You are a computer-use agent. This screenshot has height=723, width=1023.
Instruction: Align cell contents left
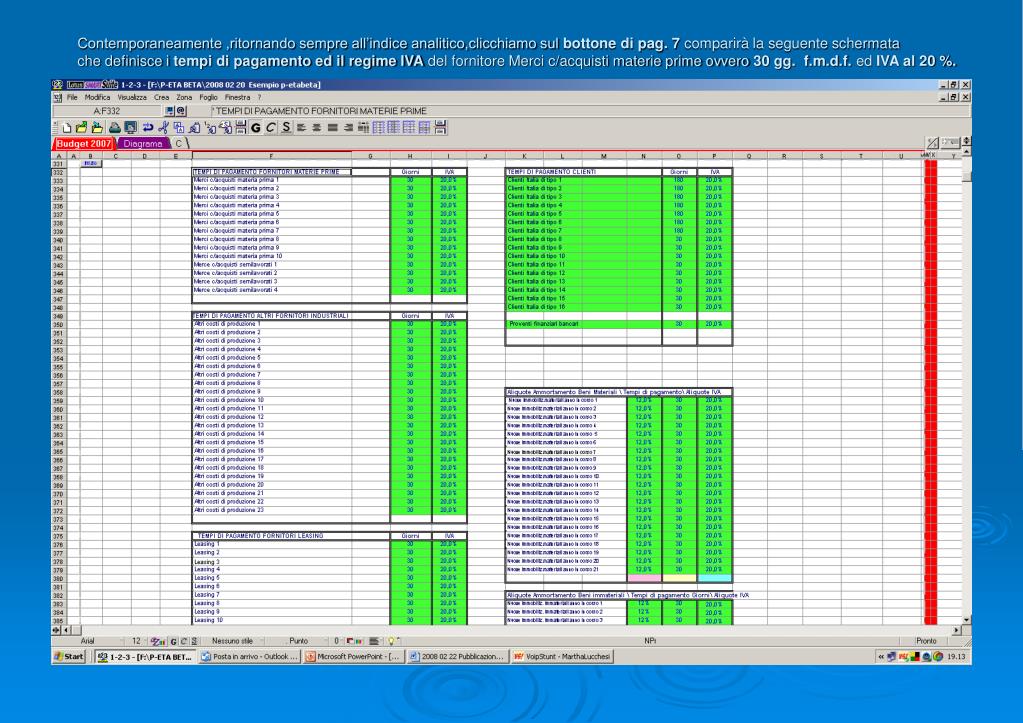tap(301, 128)
